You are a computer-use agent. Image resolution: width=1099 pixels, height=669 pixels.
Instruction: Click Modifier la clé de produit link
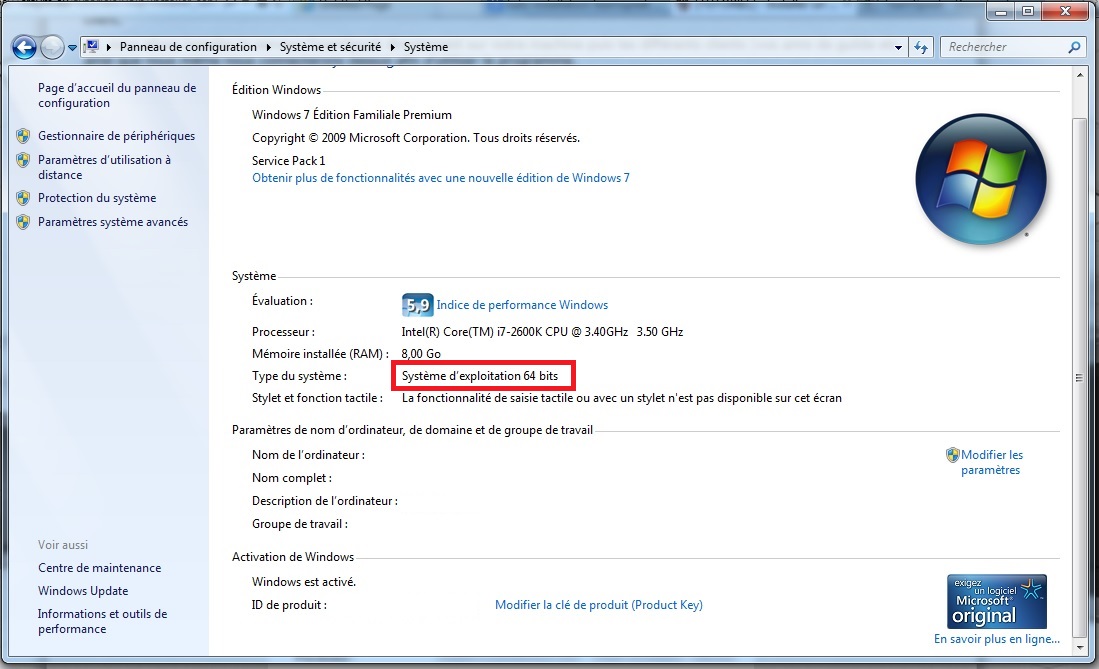(x=598, y=605)
